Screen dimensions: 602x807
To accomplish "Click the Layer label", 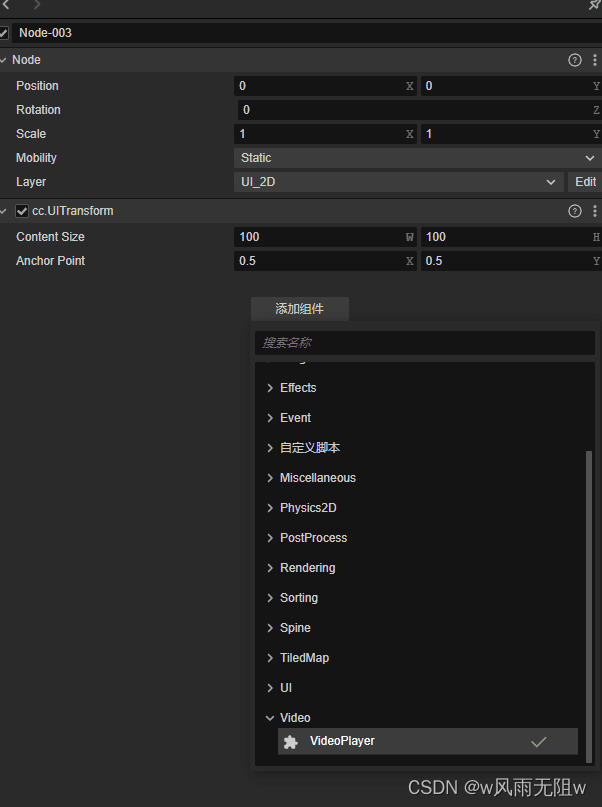I will point(31,182).
